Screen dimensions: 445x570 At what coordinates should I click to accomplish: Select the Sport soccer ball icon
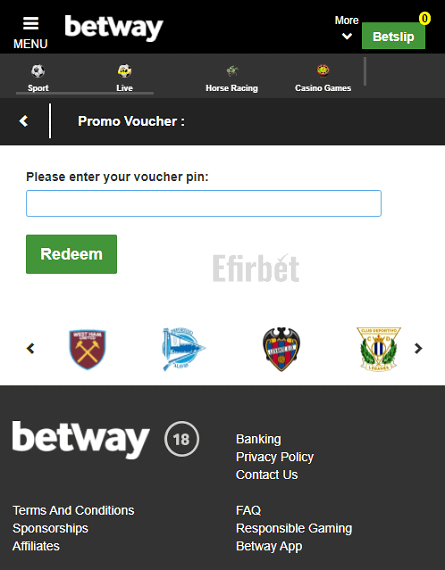38,71
